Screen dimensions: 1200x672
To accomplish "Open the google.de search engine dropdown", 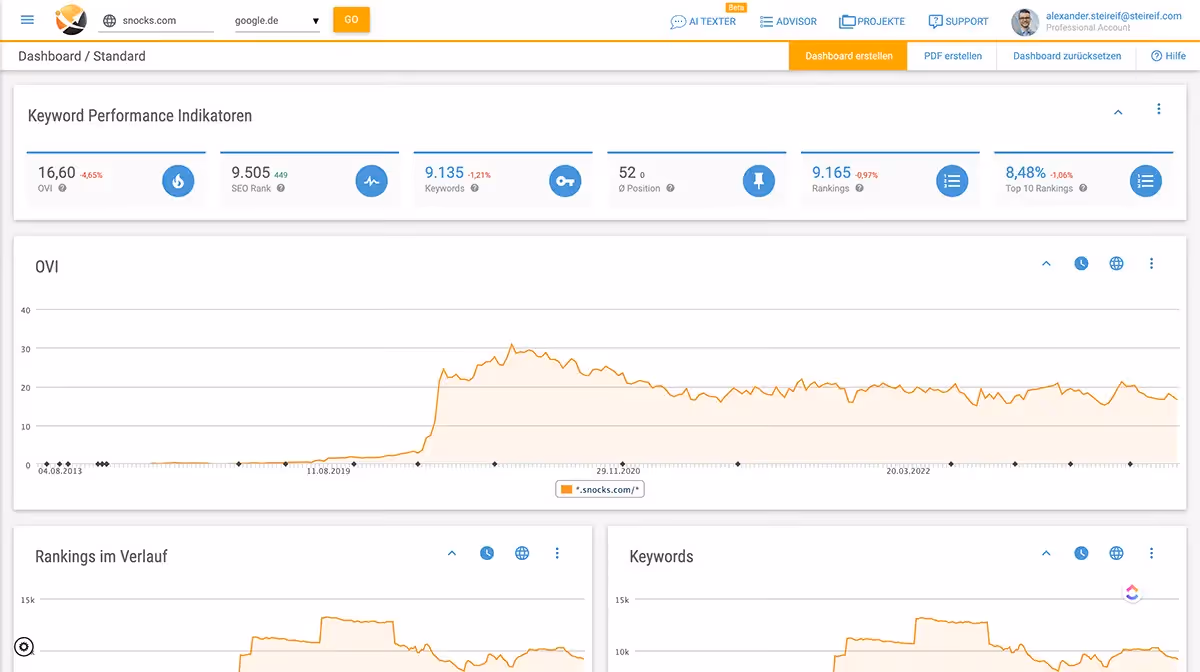I will (277, 21).
